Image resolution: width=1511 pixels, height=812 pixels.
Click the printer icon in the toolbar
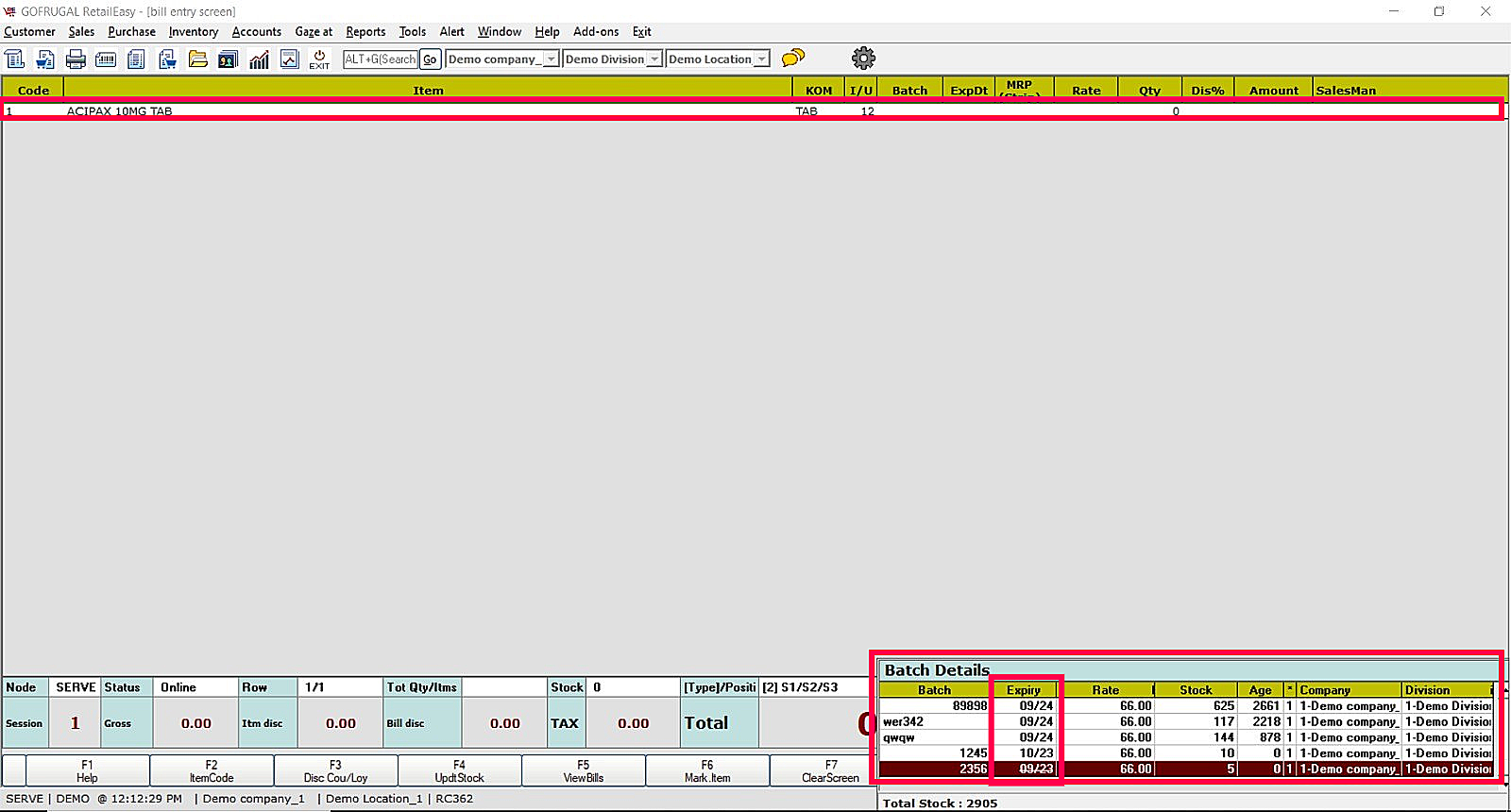(x=76, y=59)
